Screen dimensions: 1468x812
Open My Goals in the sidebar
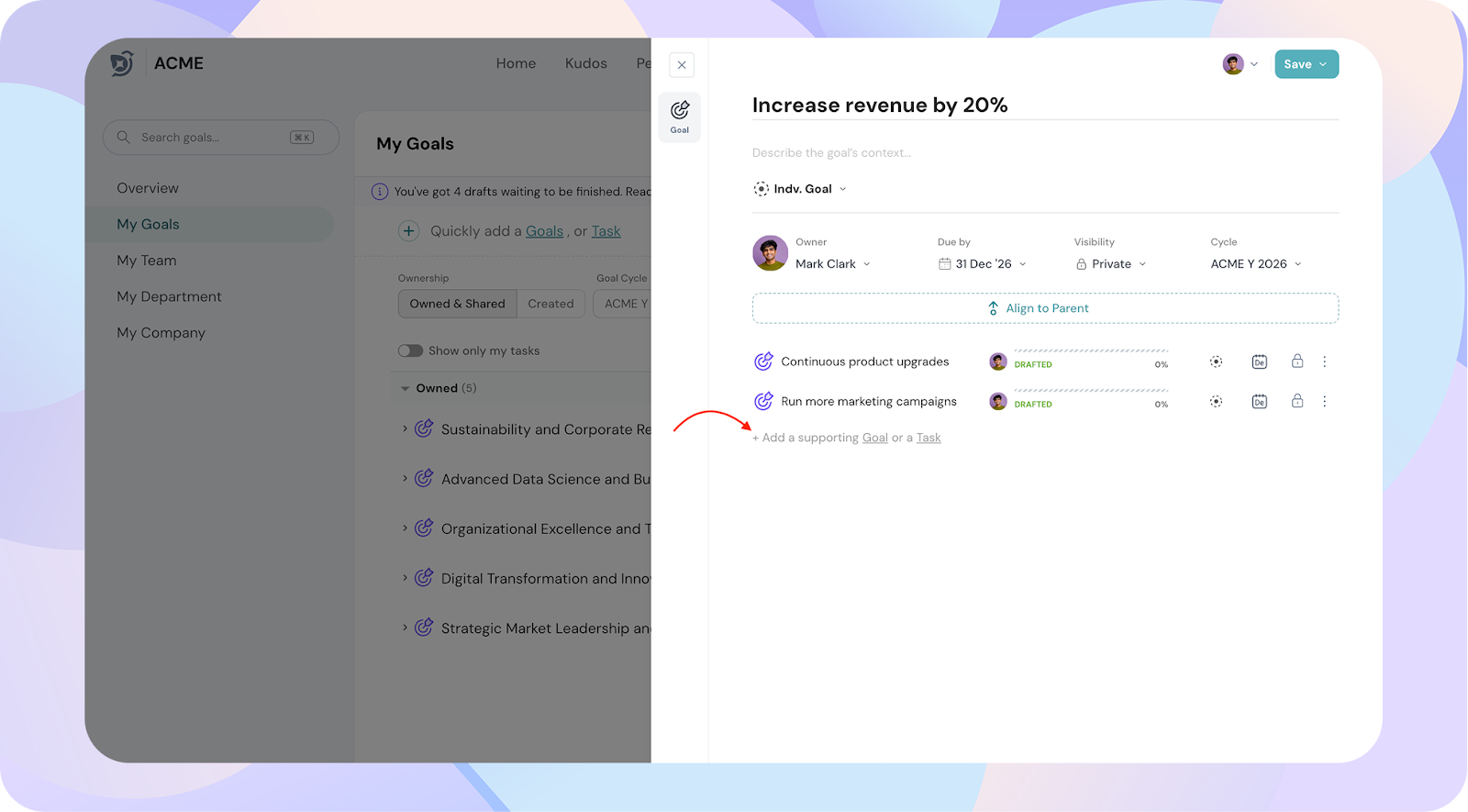210,224
